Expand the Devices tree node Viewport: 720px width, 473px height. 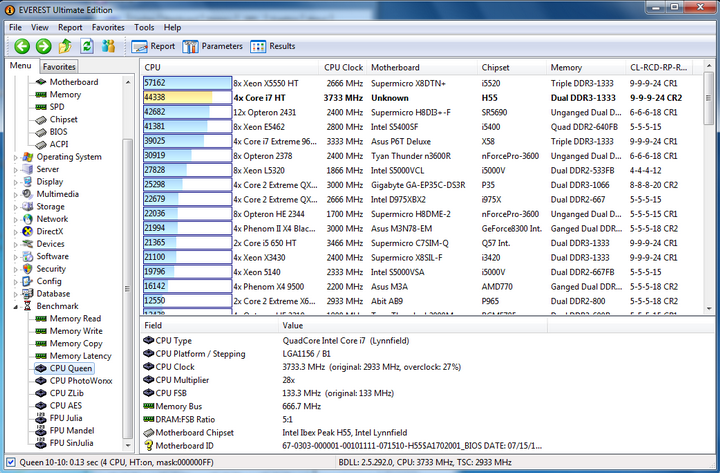15,244
